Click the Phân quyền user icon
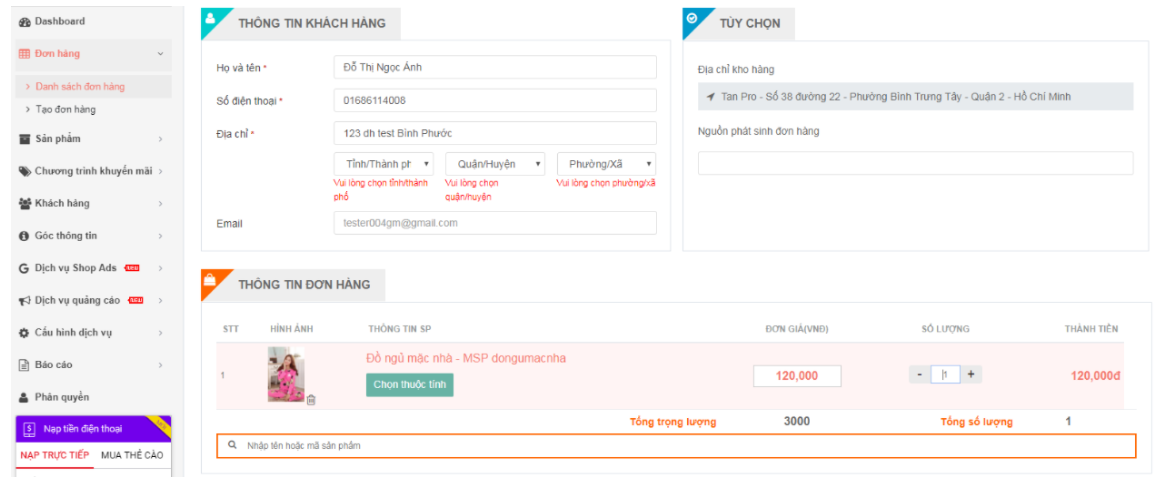The width and height of the screenshot is (1165, 481). coord(25,397)
